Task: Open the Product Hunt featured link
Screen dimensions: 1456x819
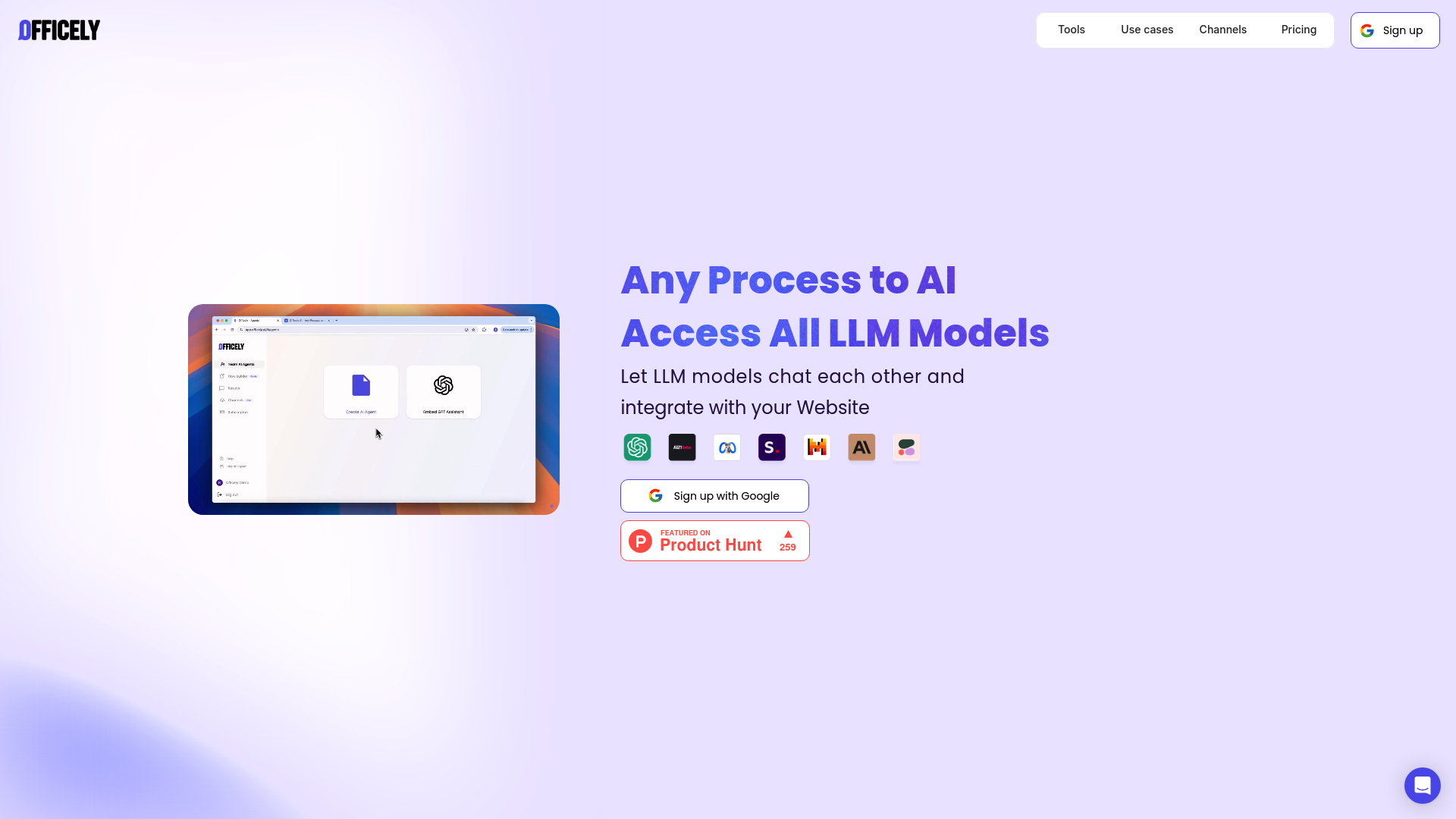Action: point(715,540)
